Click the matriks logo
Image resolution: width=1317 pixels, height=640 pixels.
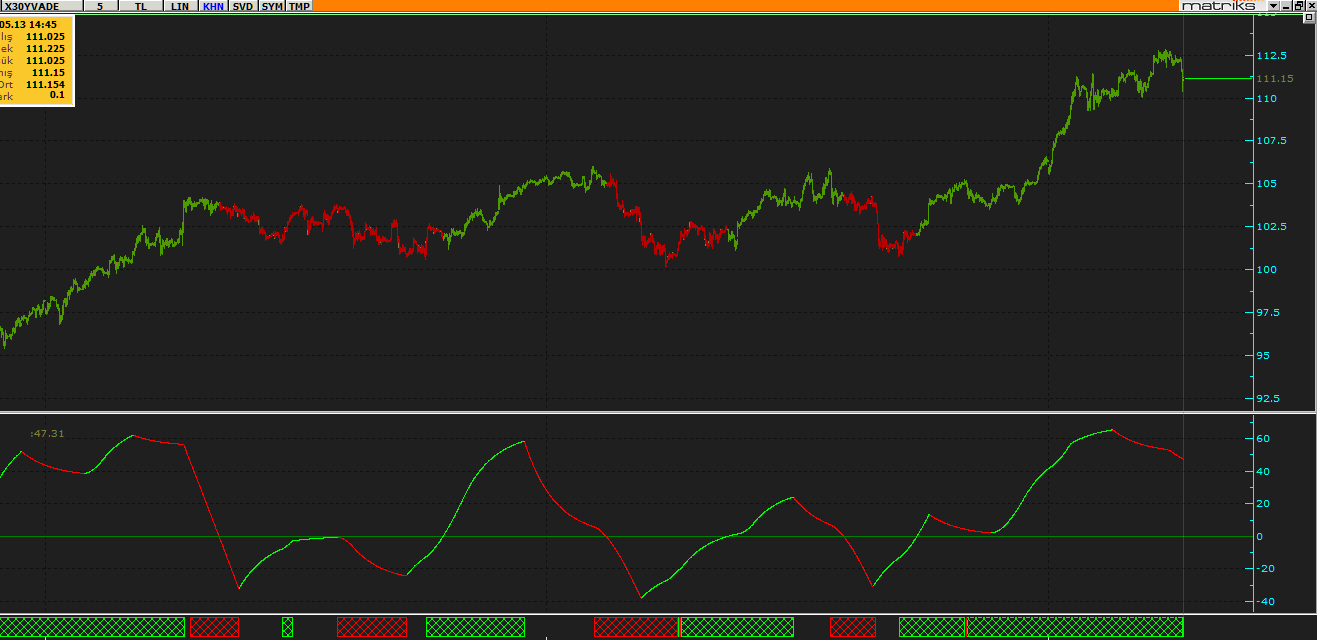(x=1219, y=6)
